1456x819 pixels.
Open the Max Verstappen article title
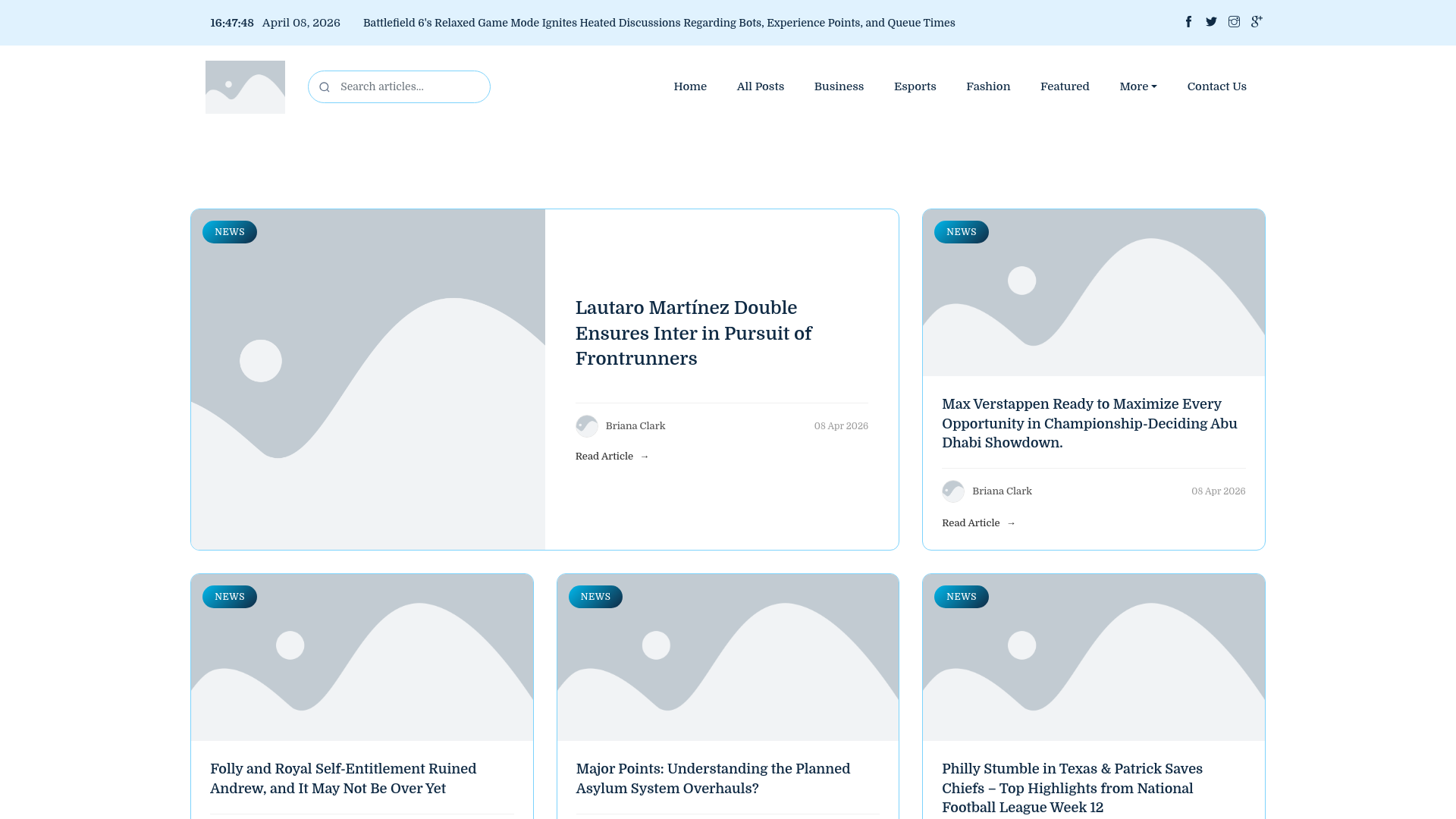pos(1089,424)
